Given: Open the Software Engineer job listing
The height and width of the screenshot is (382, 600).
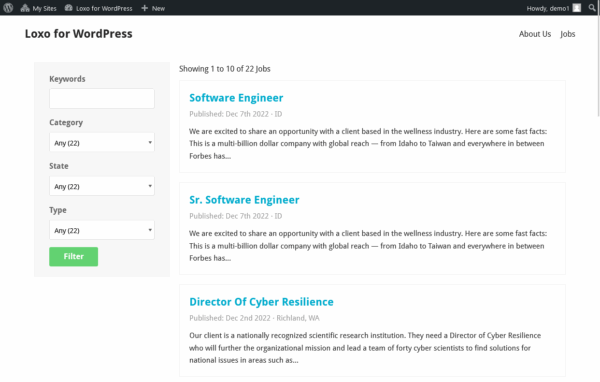Looking at the screenshot, I should click(x=236, y=98).
